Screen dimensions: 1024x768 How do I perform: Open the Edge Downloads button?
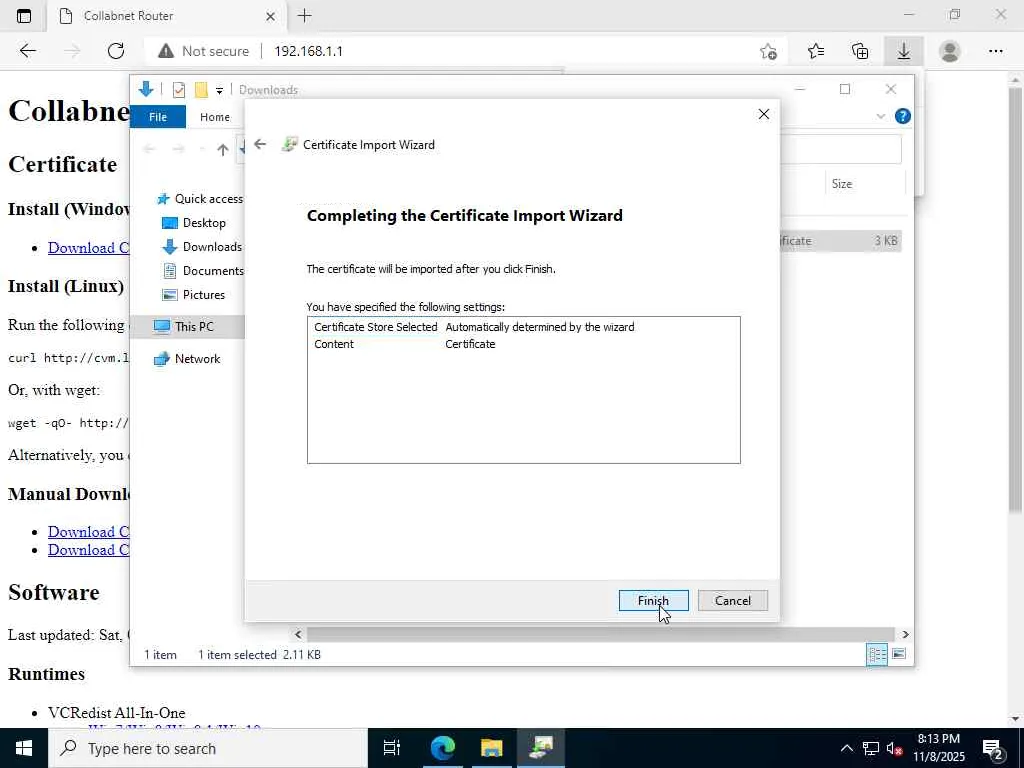coord(904,51)
